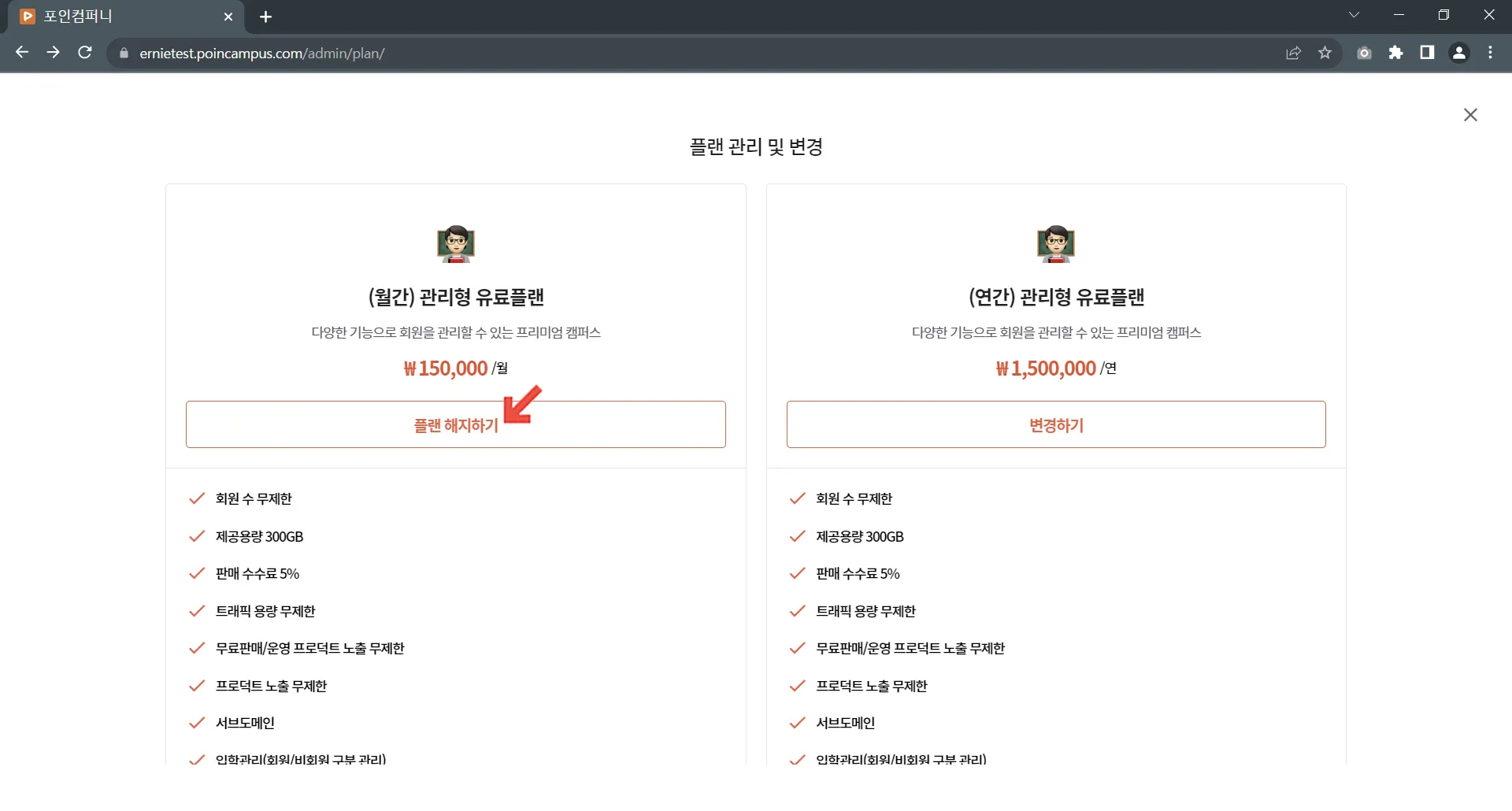
Task: Open Chrome three-dot menu
Action: 1490,53
